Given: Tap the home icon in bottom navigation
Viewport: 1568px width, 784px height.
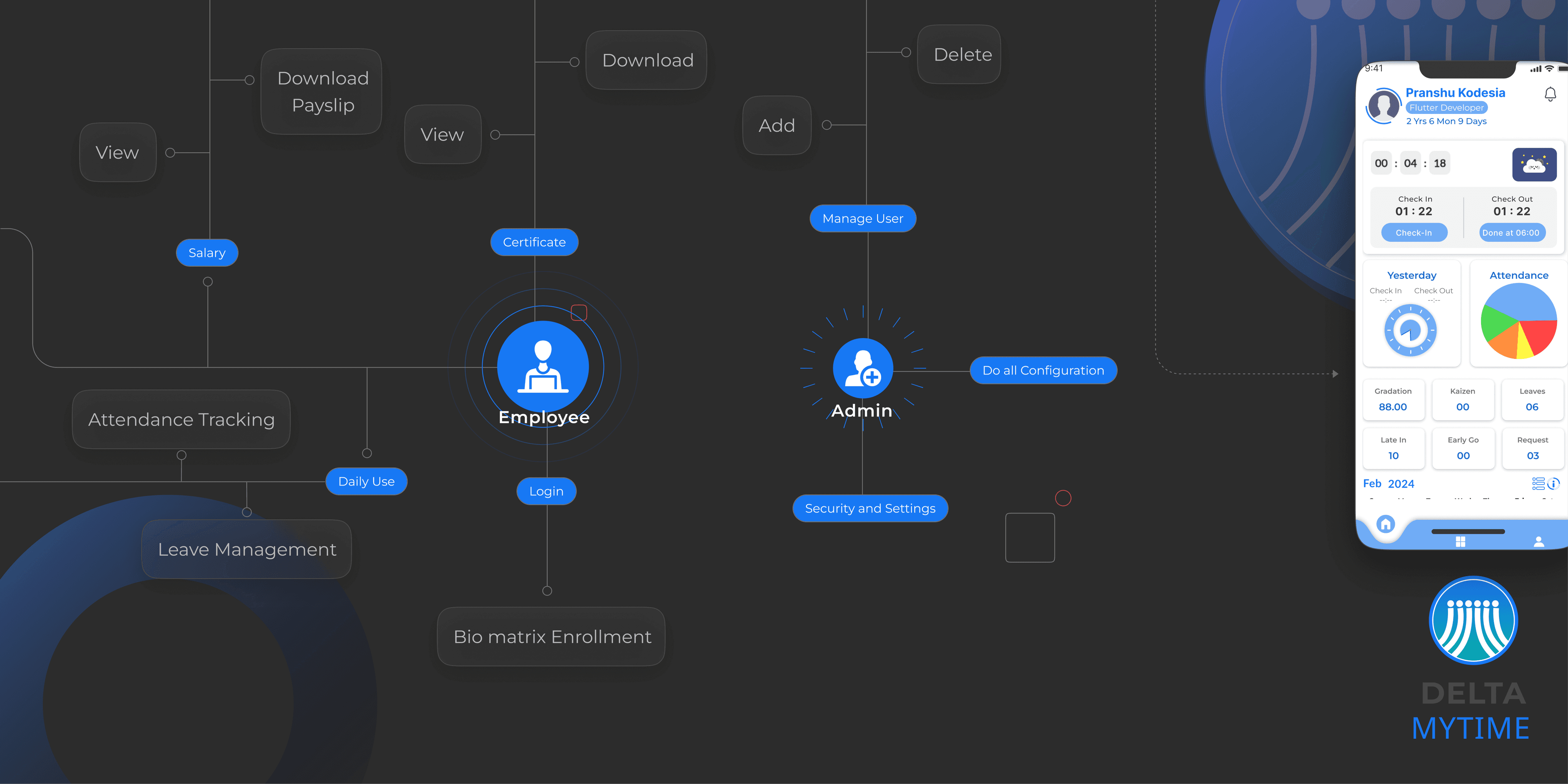Looking at the screenshot, I should pos(1386,523).
